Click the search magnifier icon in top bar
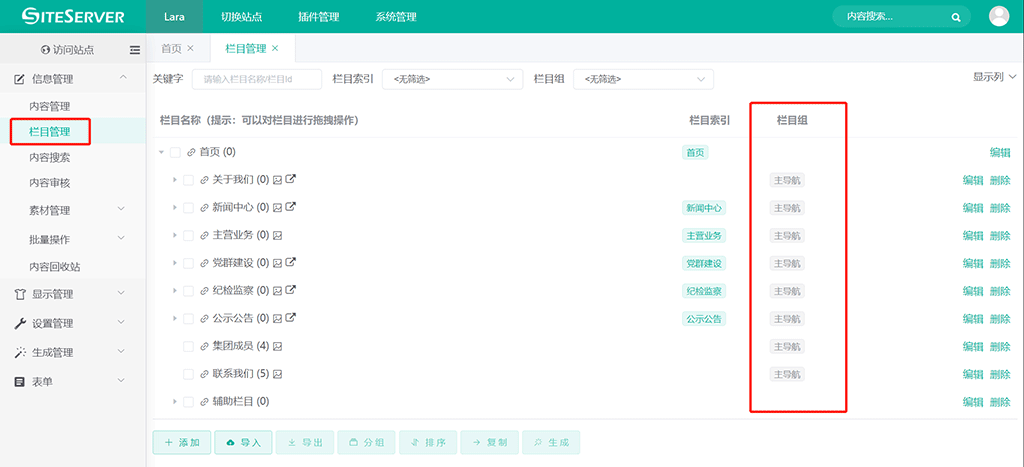Viewport: 1024px width, 467px height. click(x=956, y=17)
